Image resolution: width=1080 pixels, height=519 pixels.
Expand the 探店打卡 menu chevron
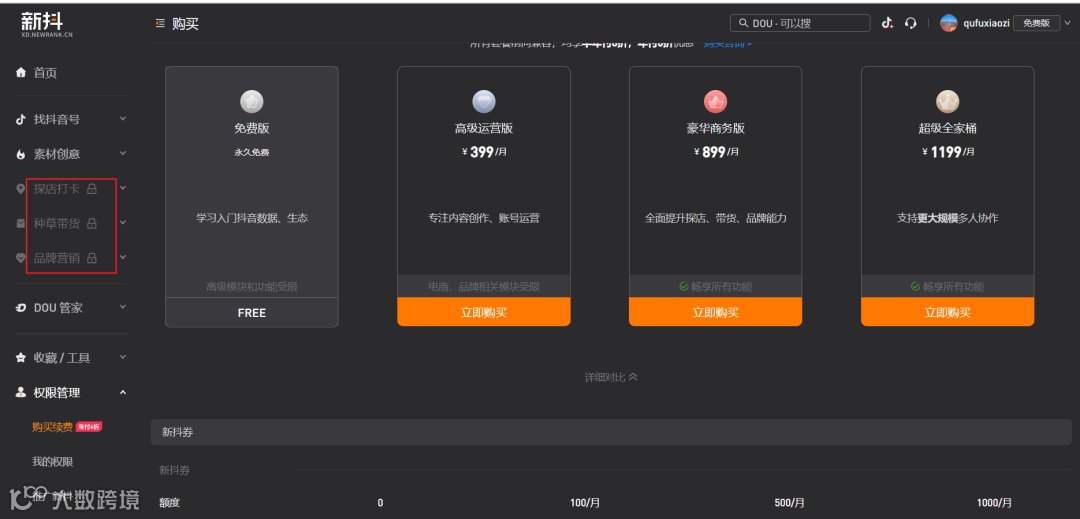[123, 187]
